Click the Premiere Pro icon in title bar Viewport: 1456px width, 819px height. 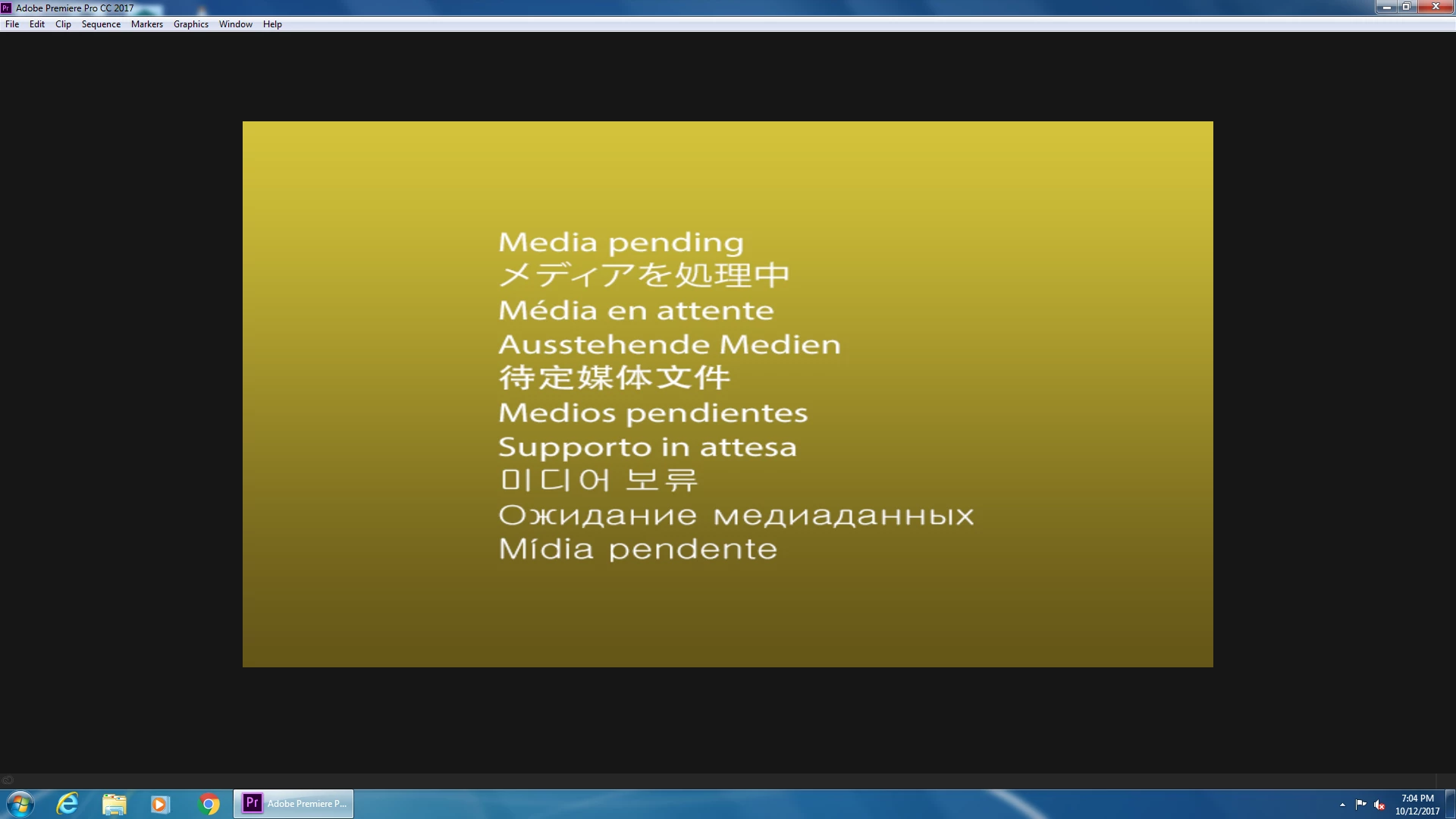pos(6,8)
